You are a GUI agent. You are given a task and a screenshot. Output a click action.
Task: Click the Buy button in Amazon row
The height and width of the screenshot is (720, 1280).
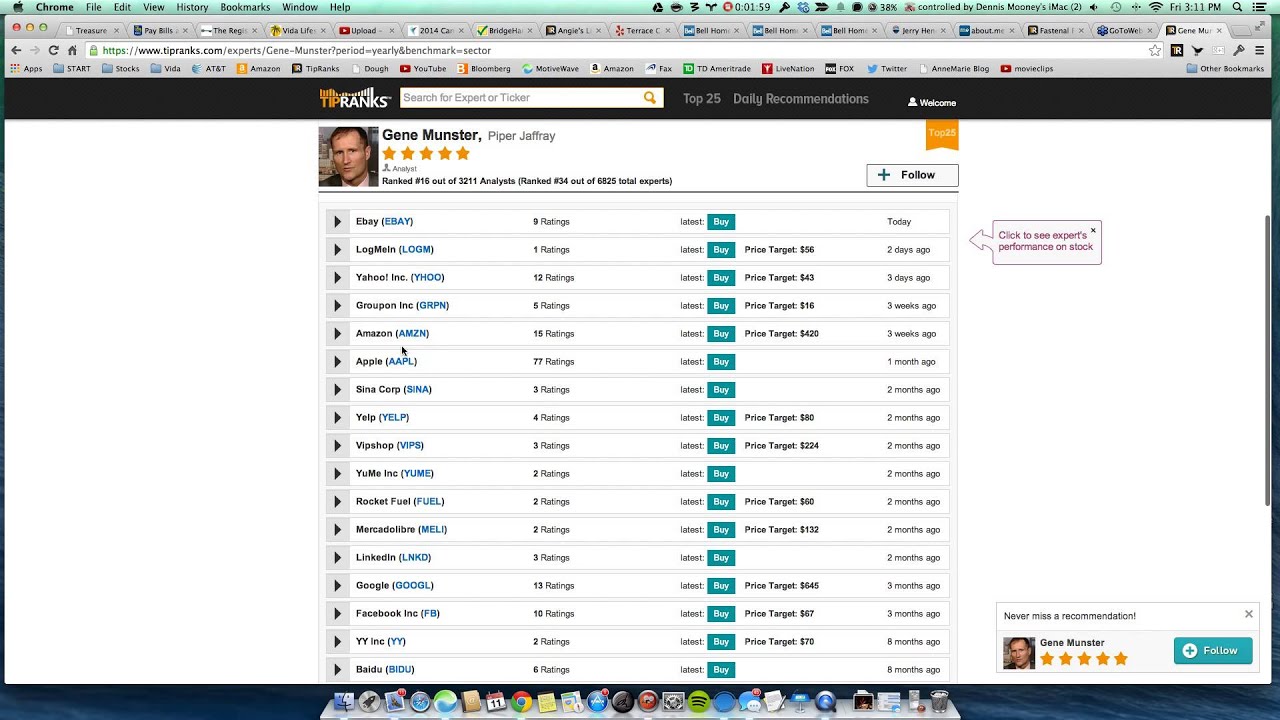721,334
